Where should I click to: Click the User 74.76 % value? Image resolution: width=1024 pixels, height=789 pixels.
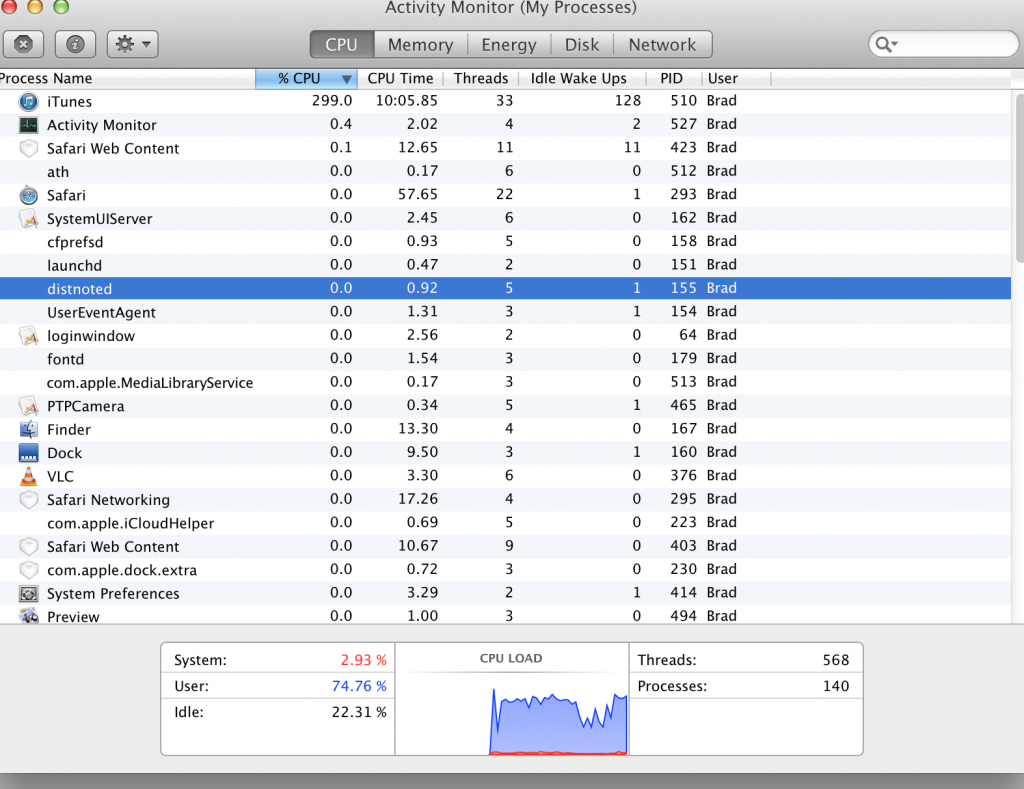359,686
